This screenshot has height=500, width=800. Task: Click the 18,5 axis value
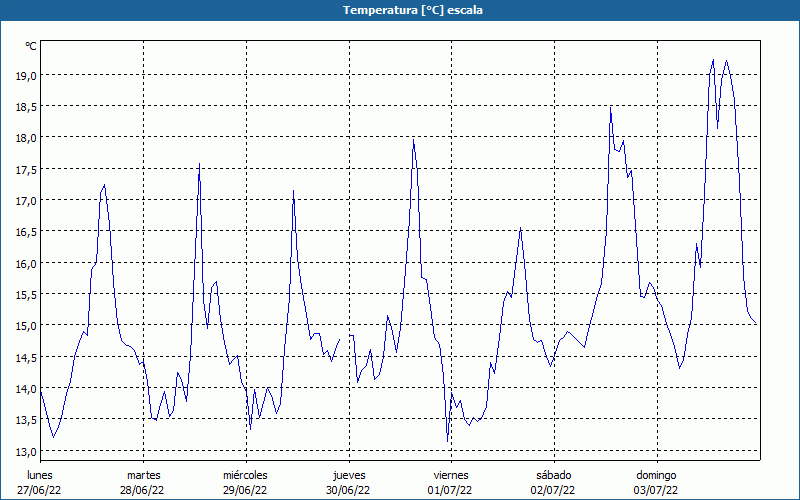(26, 107)
